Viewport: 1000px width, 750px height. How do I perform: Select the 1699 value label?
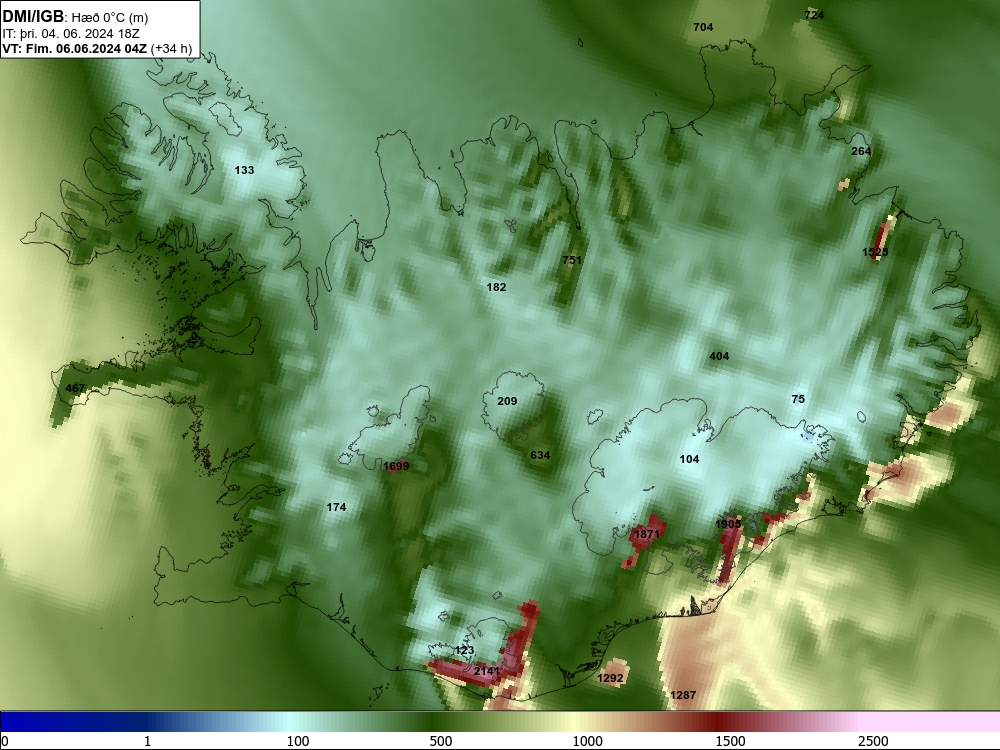tap(396, 466)
